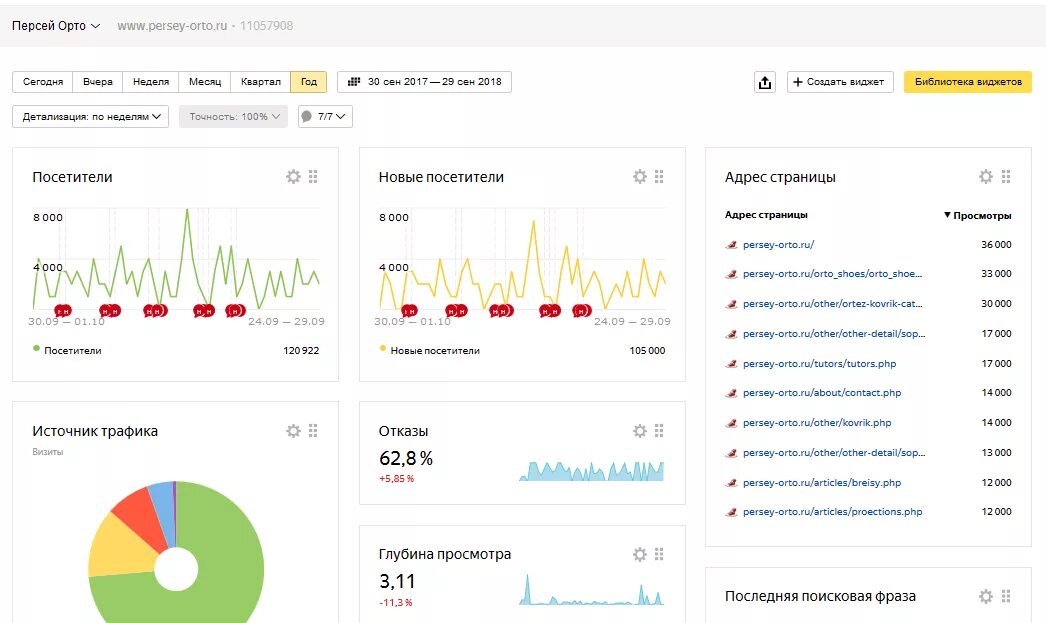Open the 7/7 notes dropdown
Viewport: 1046px width, 623px height.
pos(325,117)
